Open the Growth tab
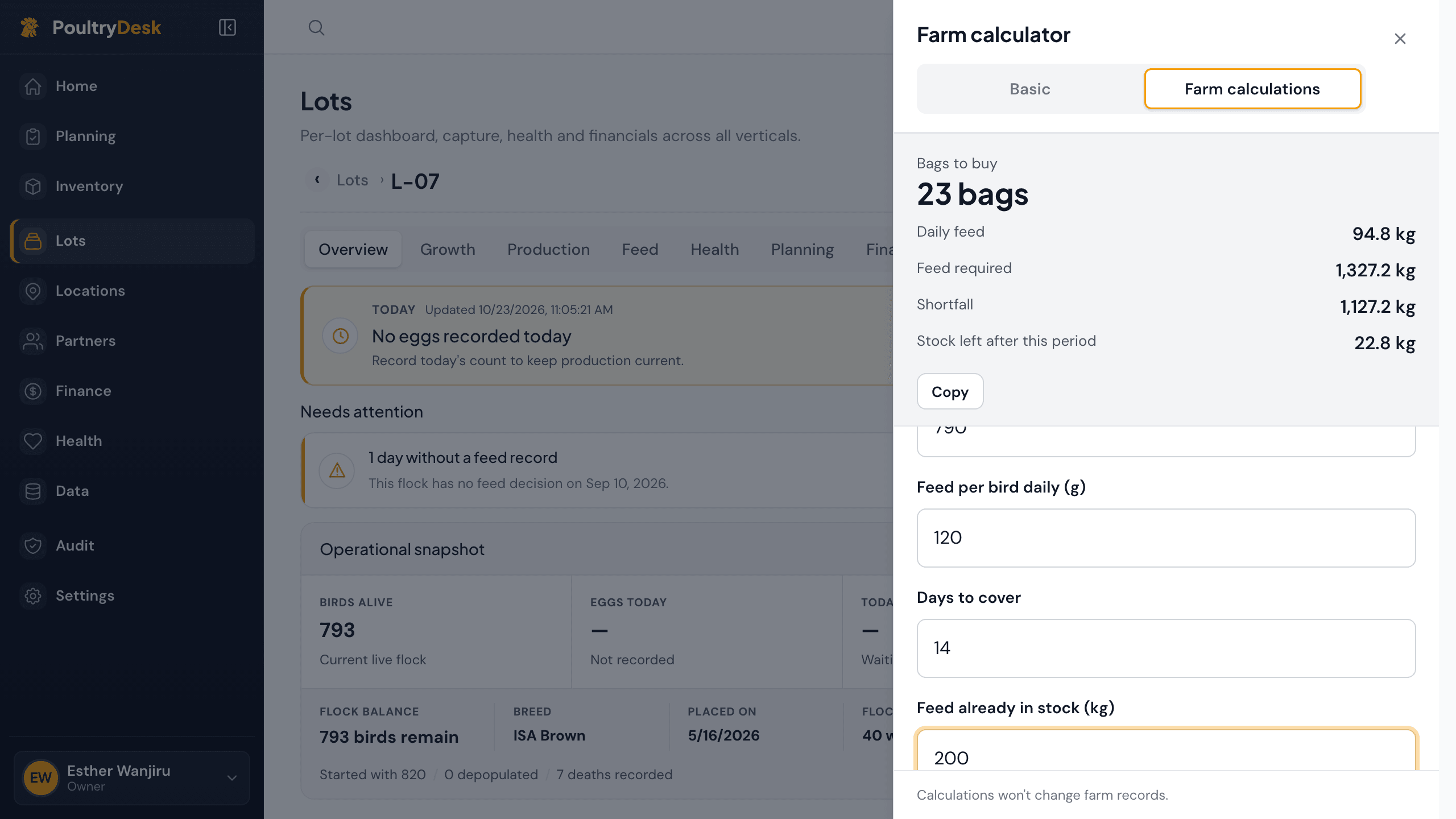 (x=448, y=249)
